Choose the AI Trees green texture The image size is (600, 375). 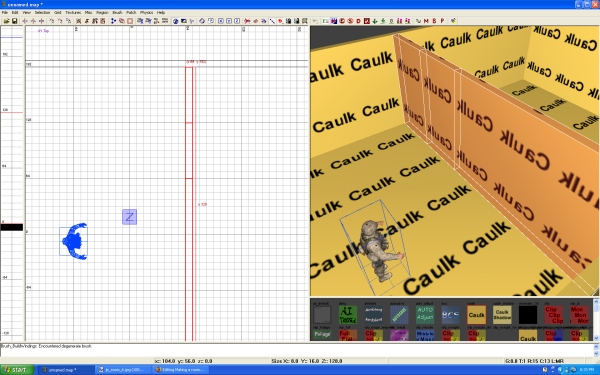(348, 315)
